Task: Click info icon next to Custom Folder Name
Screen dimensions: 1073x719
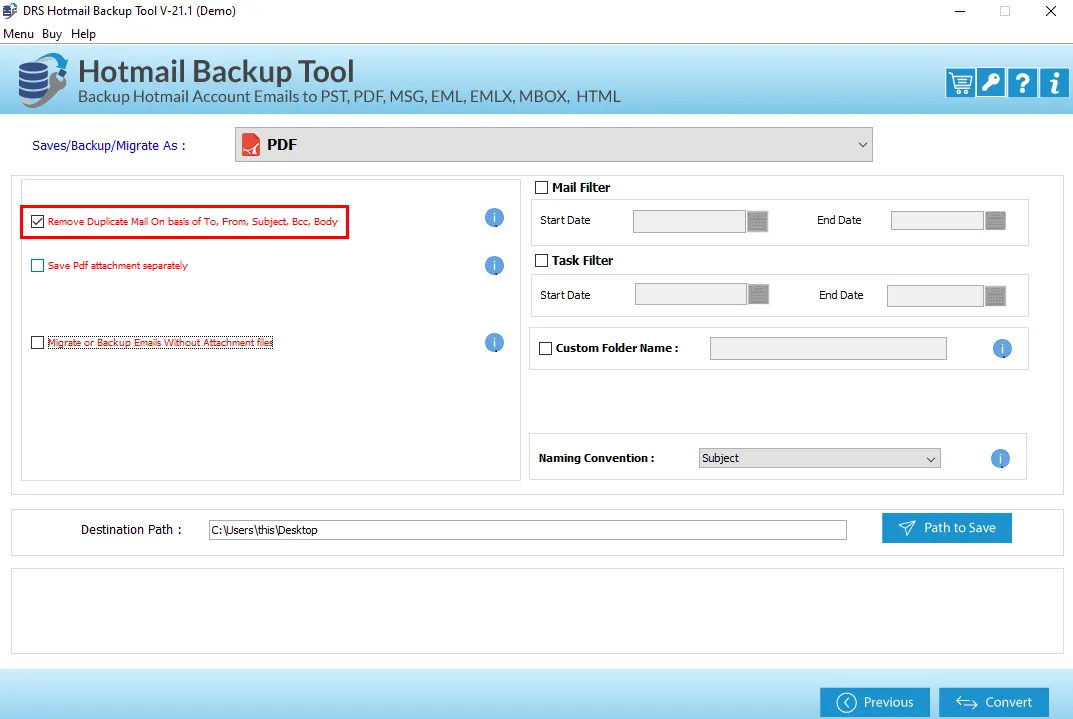Action: tap(1002, 349)
